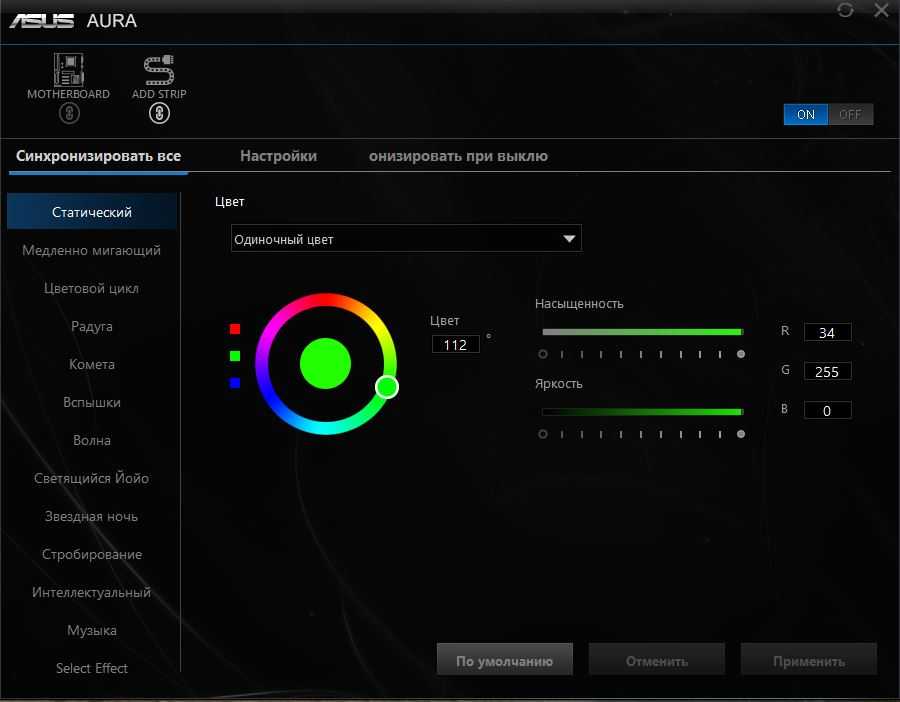This screenshot has width=900, height=702.
Task: Select the Радуга lighting effect
Action: point(92,327)
